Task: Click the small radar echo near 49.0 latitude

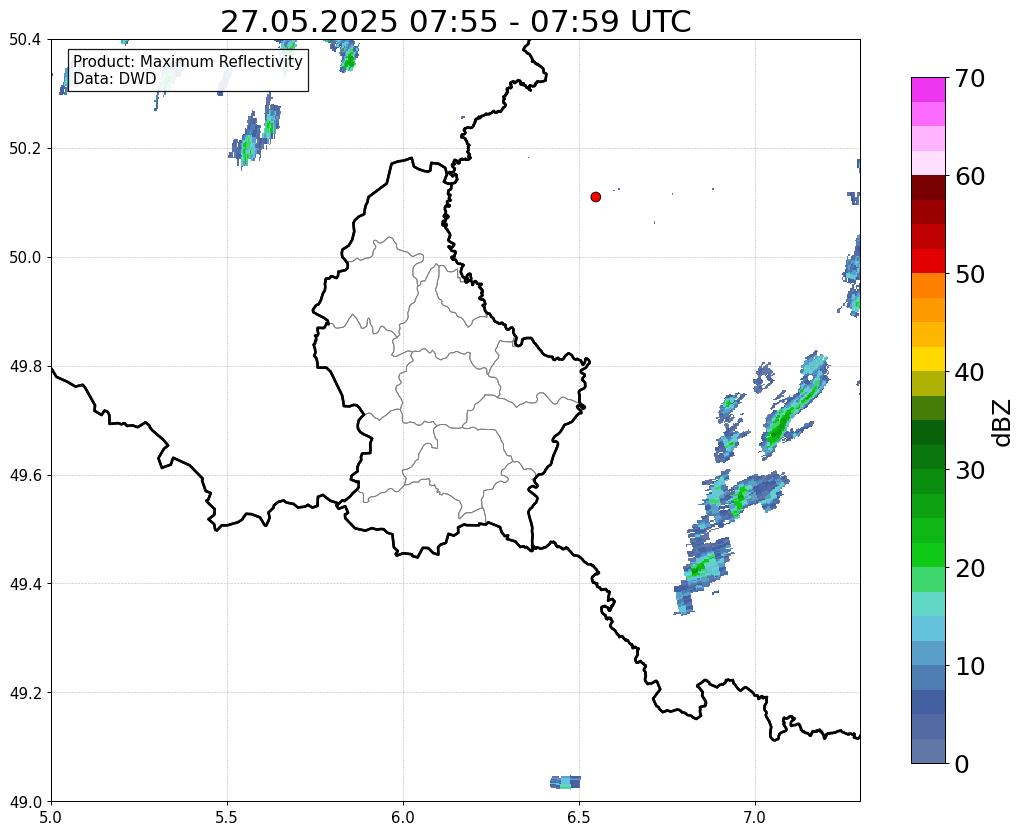Action: [565, 782]
